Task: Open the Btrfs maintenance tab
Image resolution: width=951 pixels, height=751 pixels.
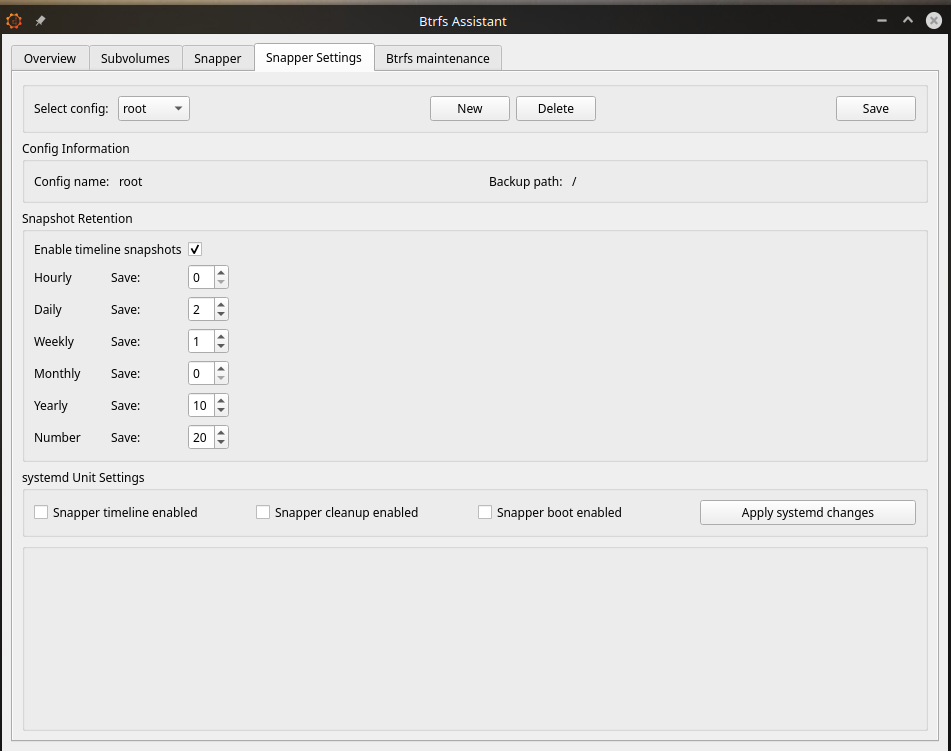Action: coord(438,58)
